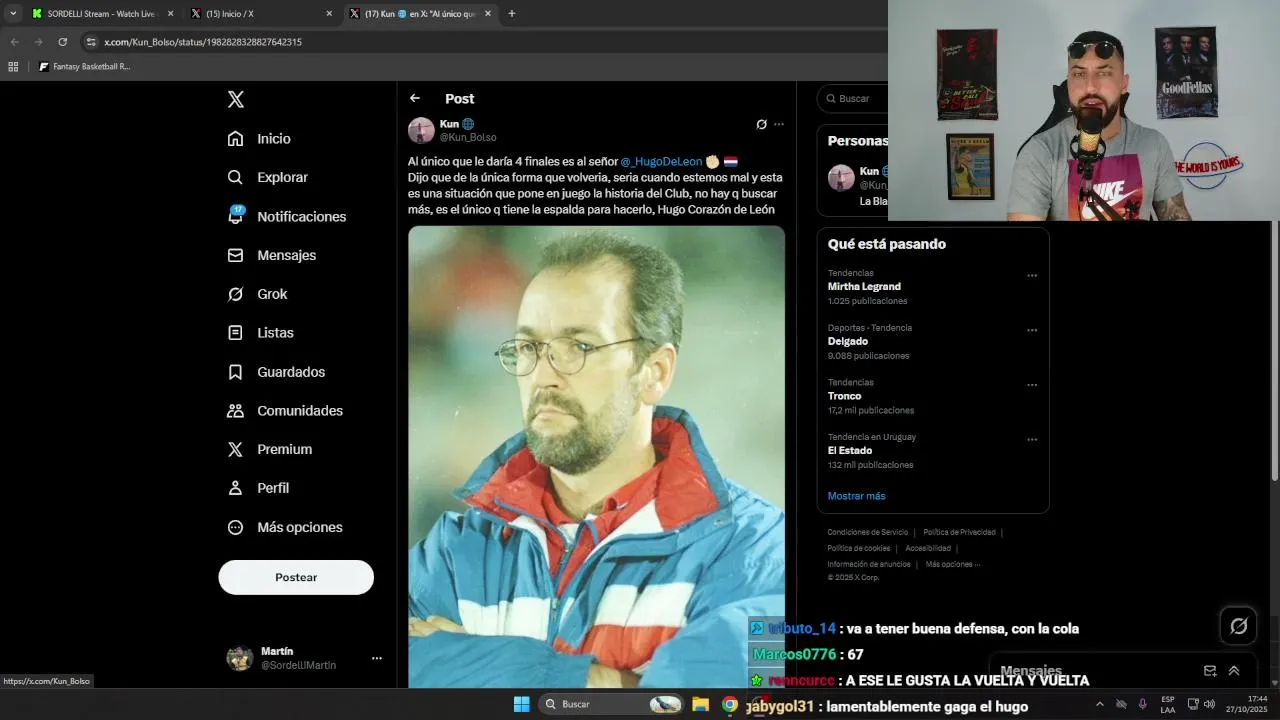Open Condiciones de Servicio link
Screen dimensions: 1280x720
pos(867,532)
